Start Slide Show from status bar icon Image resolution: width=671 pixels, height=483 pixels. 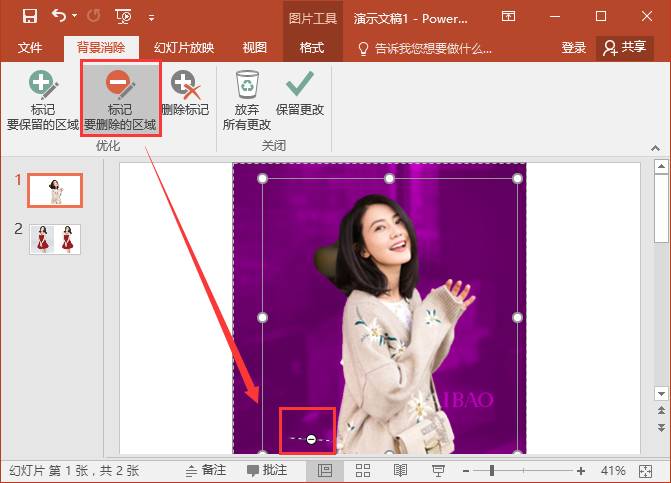click(438, 471)
